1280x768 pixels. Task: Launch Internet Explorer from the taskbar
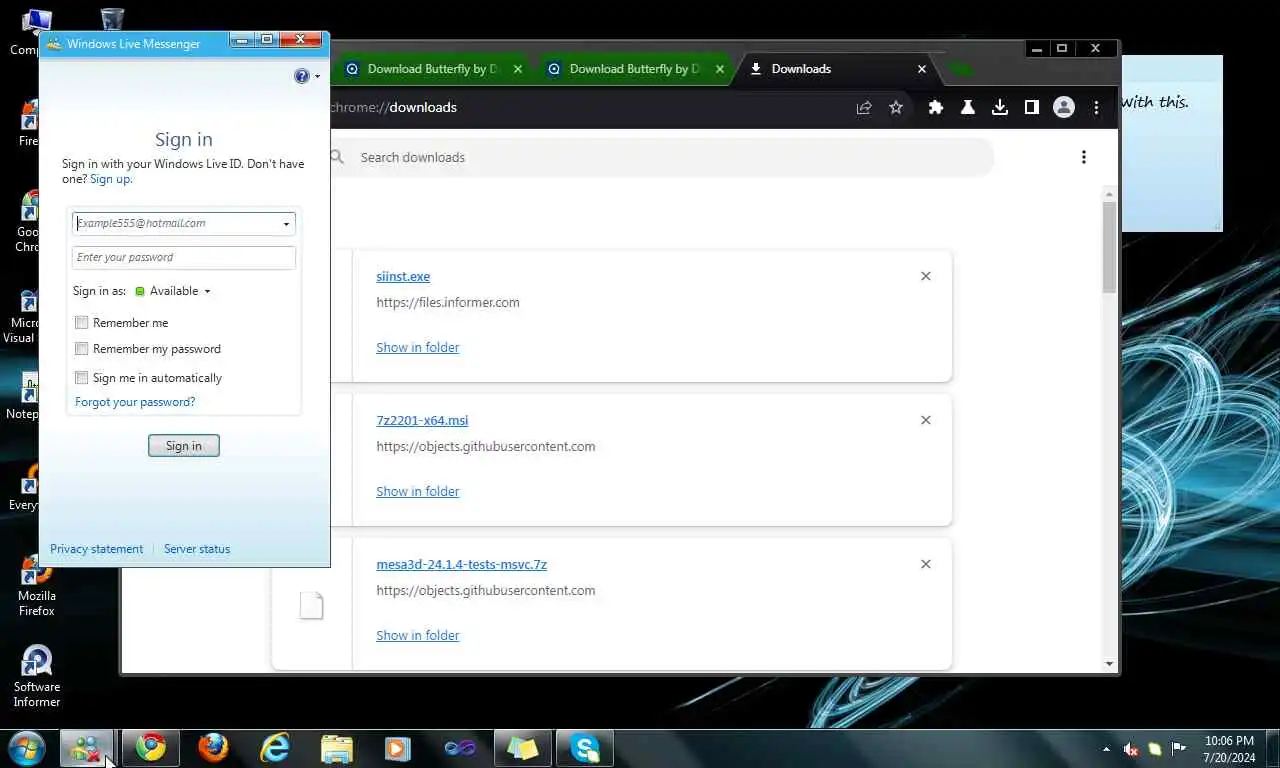pos(275,748)
